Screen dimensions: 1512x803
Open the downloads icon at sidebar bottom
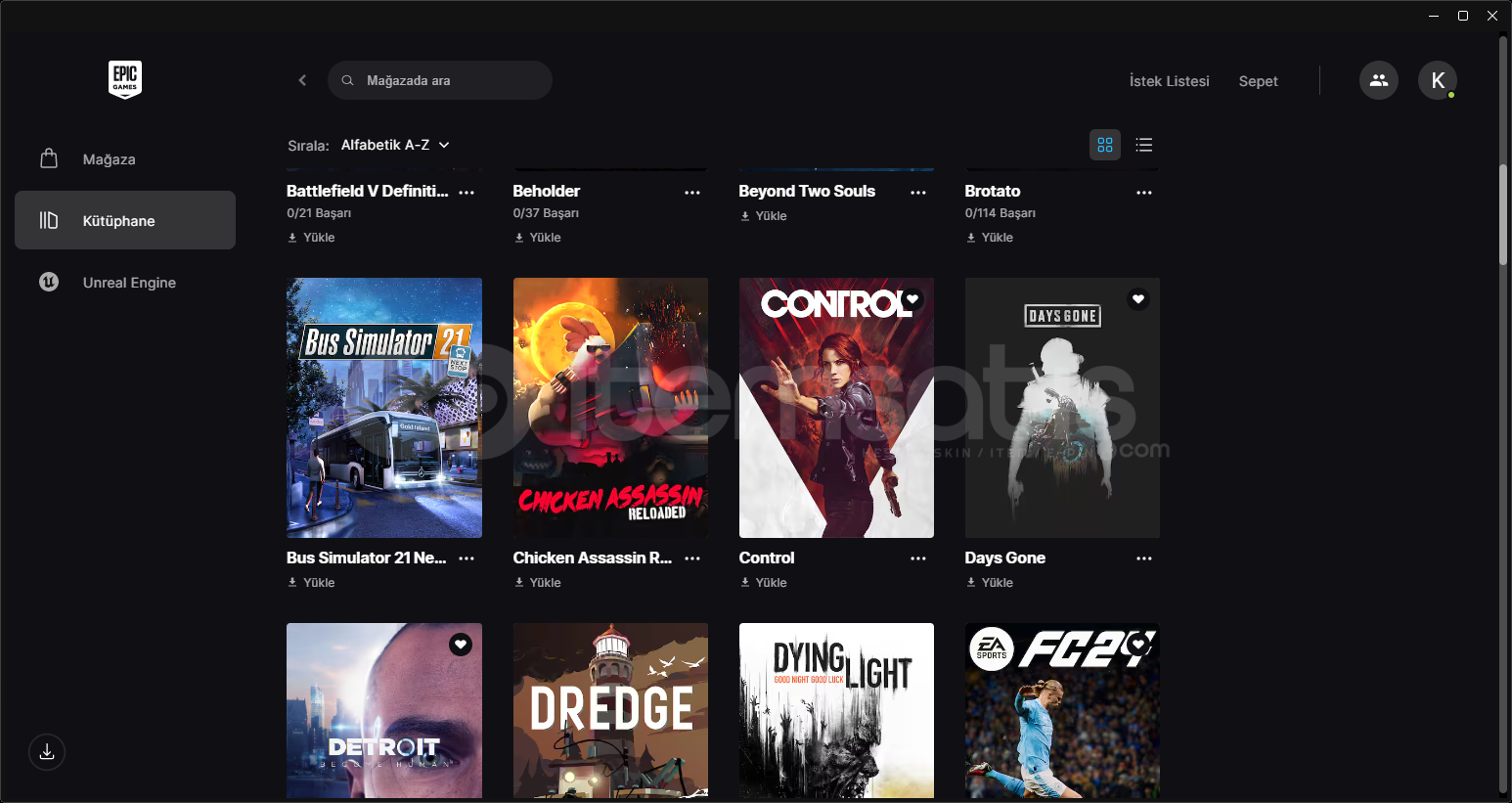coord(47,752)
